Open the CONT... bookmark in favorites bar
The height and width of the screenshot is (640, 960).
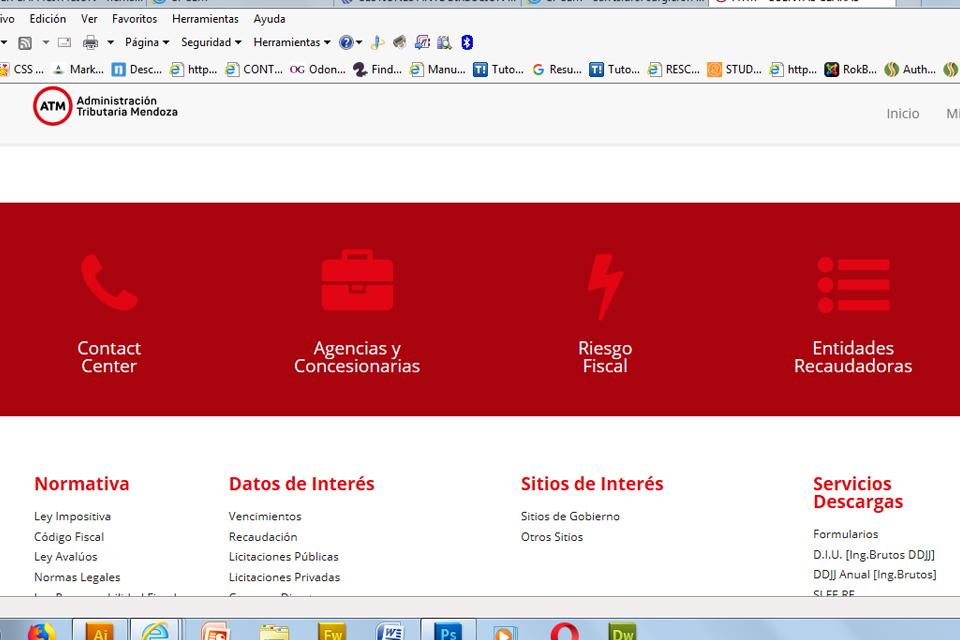(253, 70)
